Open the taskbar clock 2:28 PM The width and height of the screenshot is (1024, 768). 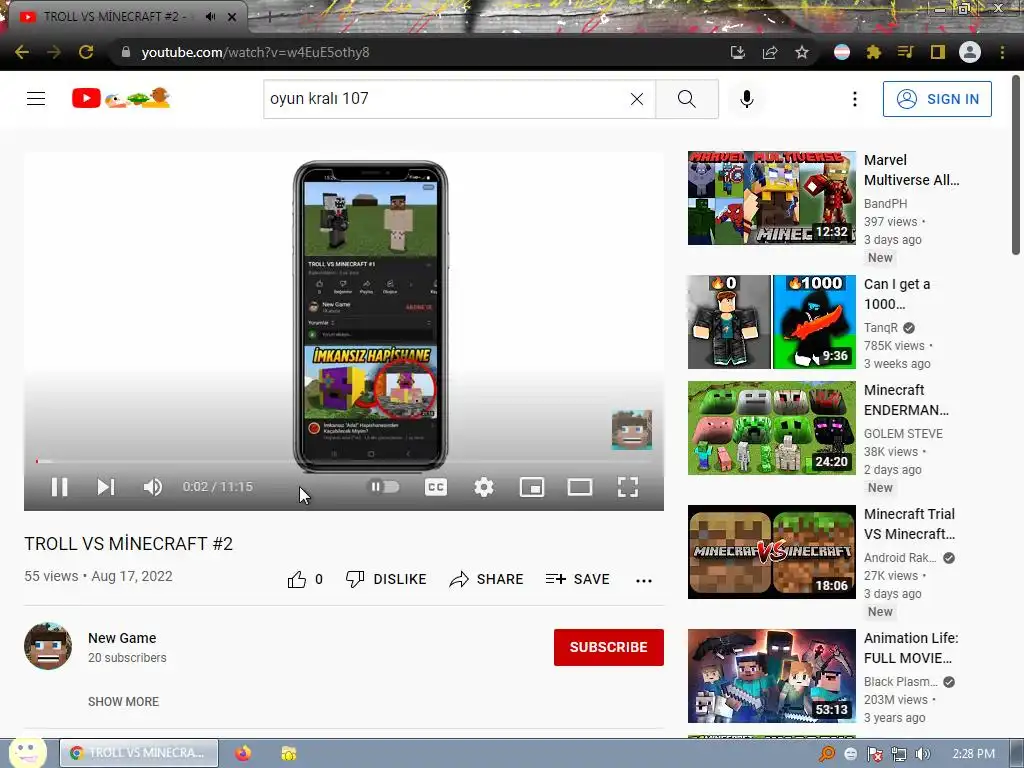(x=974, y=754)
